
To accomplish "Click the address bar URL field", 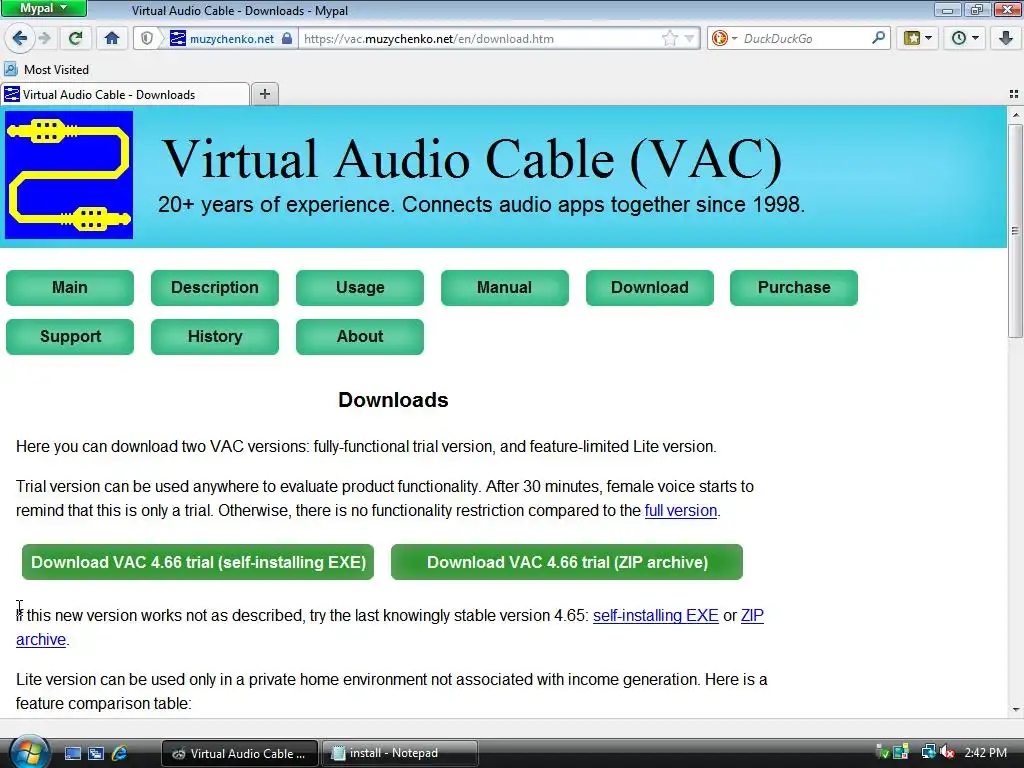I will coord(480,39).
